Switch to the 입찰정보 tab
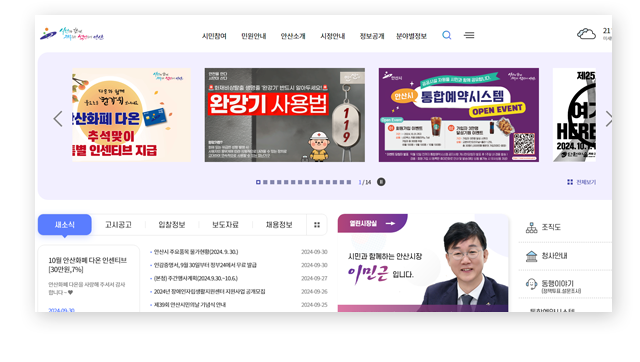The height and width of the screenshot is (362, 640). click(x=172, y=225)
